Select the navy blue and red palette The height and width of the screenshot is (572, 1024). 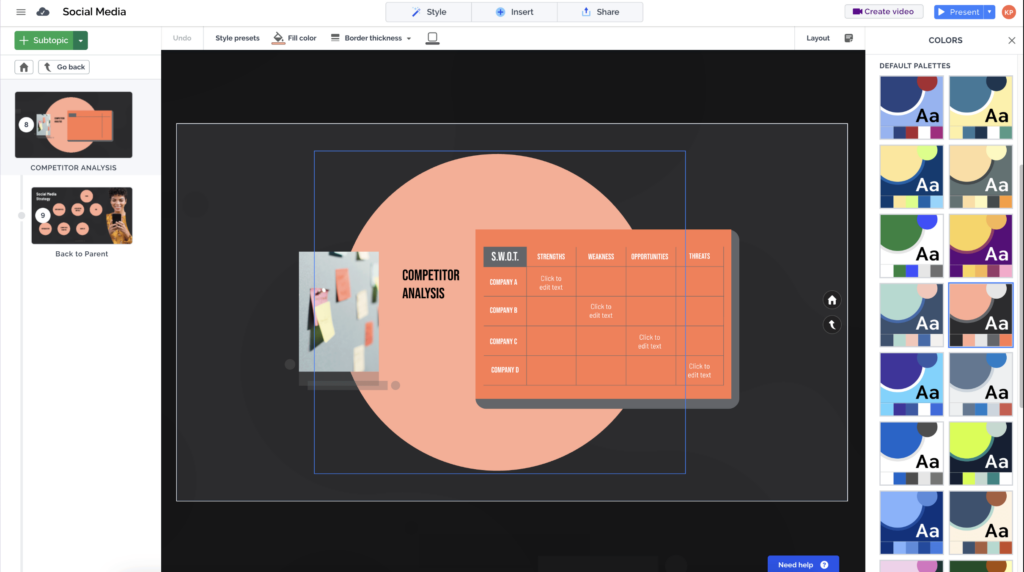tap(911, 107)
